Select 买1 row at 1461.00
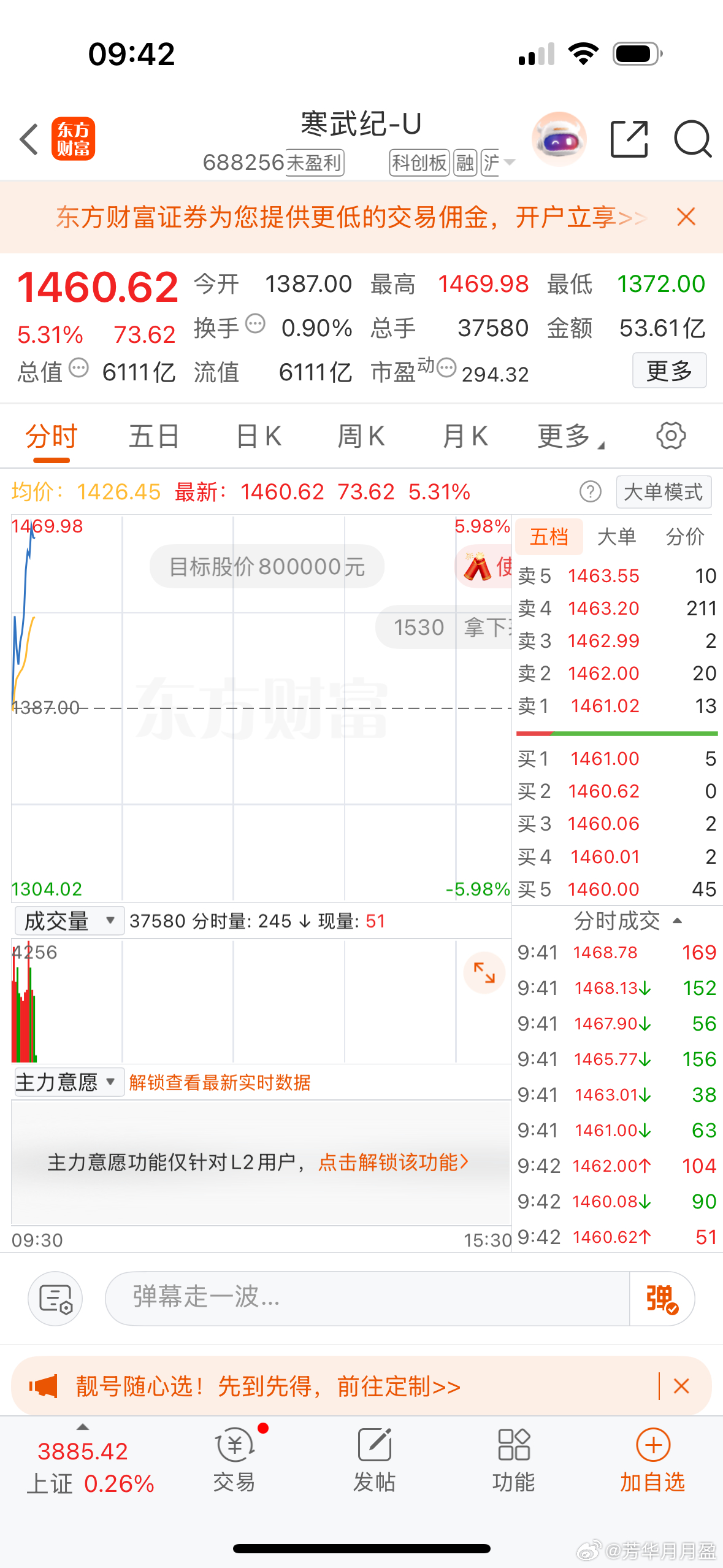The height and width of the screenshot is (1568, 723). [x=617, y=758]
